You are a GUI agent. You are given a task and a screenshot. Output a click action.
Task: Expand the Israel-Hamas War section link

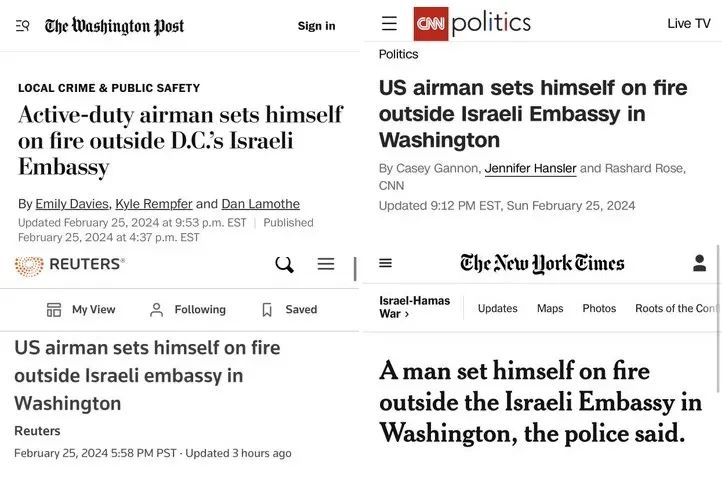pyautogui.click(x=414, y=307)
